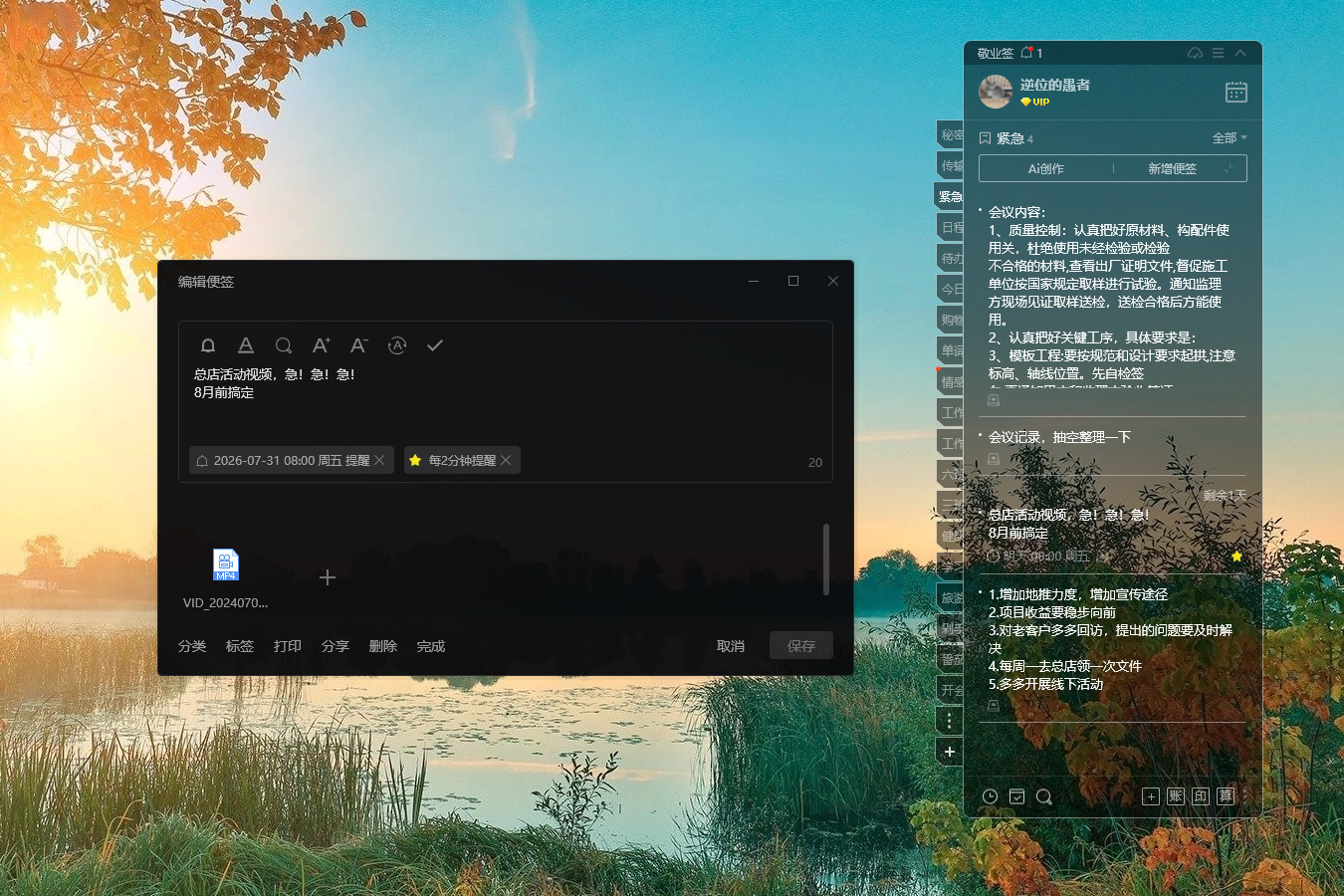The image size is (1344, 896).
Task: Click the 2026-07-31 08:00 周五 提醒 chip
Action: [x=292, y=460]
